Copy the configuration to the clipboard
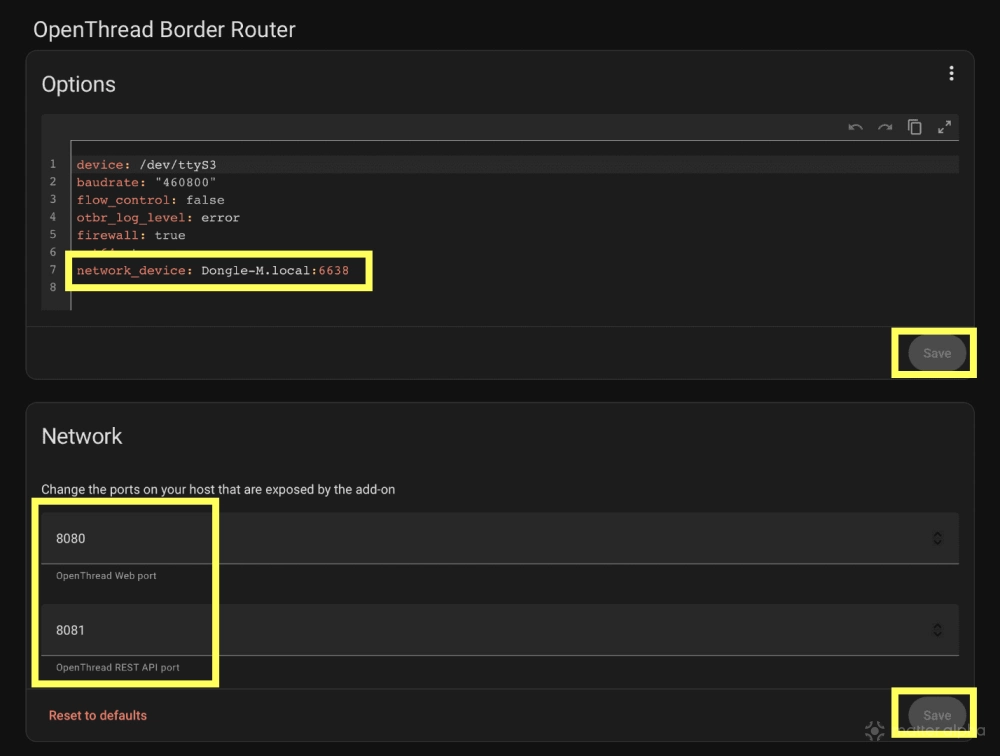This screenshot has height=756, width=1000. pyautogui.click(x=914, y=127)
